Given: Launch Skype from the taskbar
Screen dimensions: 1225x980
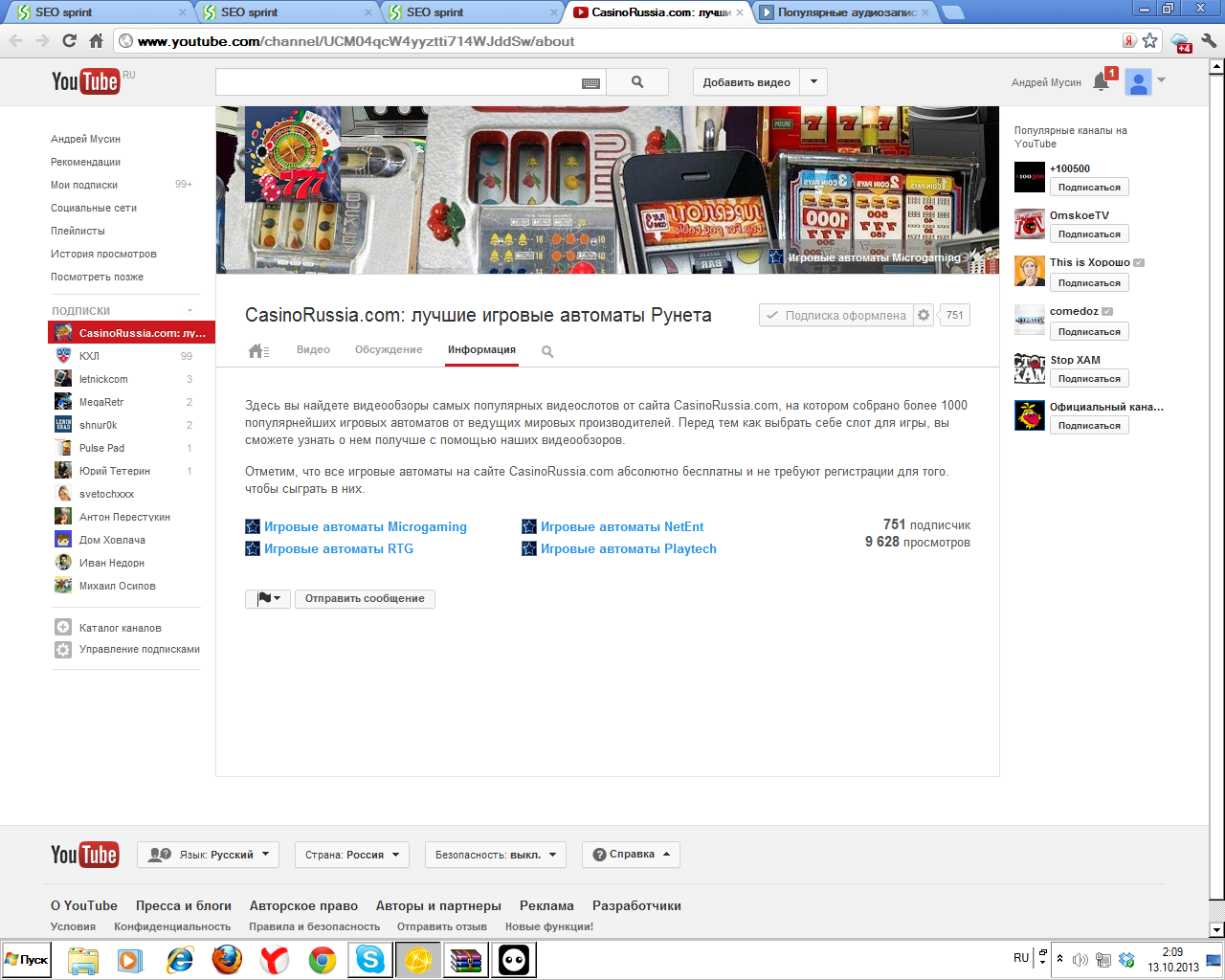Looking at the screenshot, I should 370,959.
